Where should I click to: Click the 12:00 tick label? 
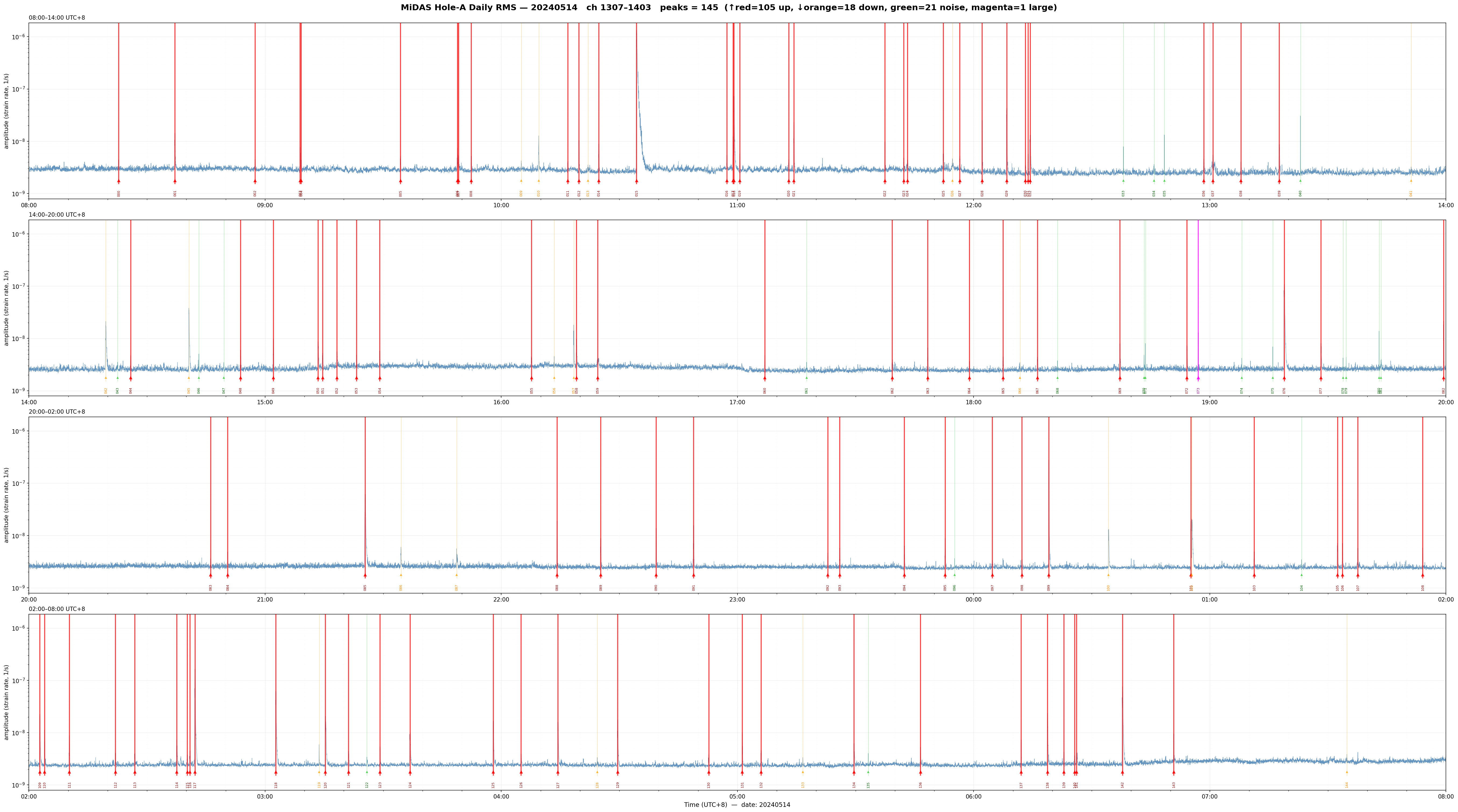[x=974, y=205]
